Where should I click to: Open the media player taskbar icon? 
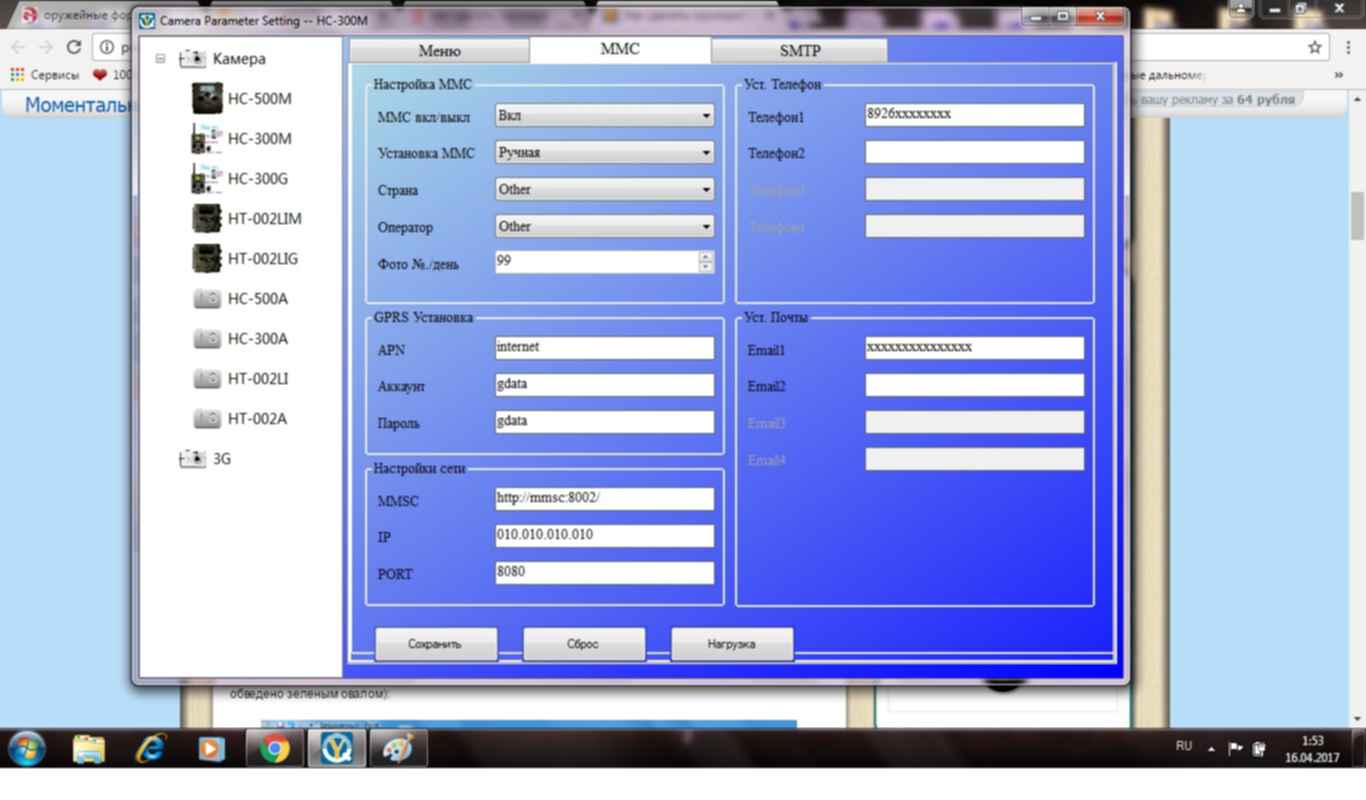pyautogui.click(x=211, y=748)
